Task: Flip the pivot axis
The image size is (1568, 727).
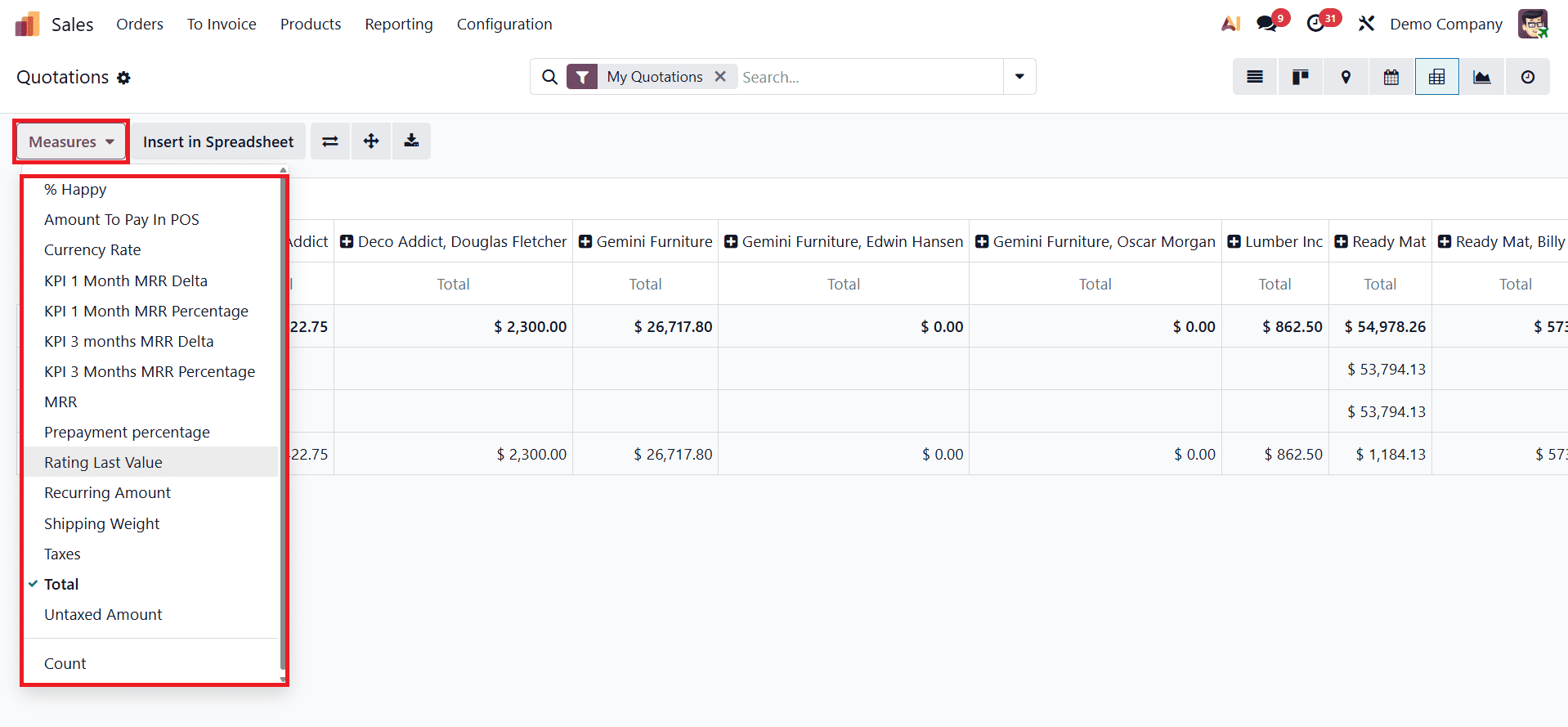Action: pyautogui.click(x=330, y=141)
